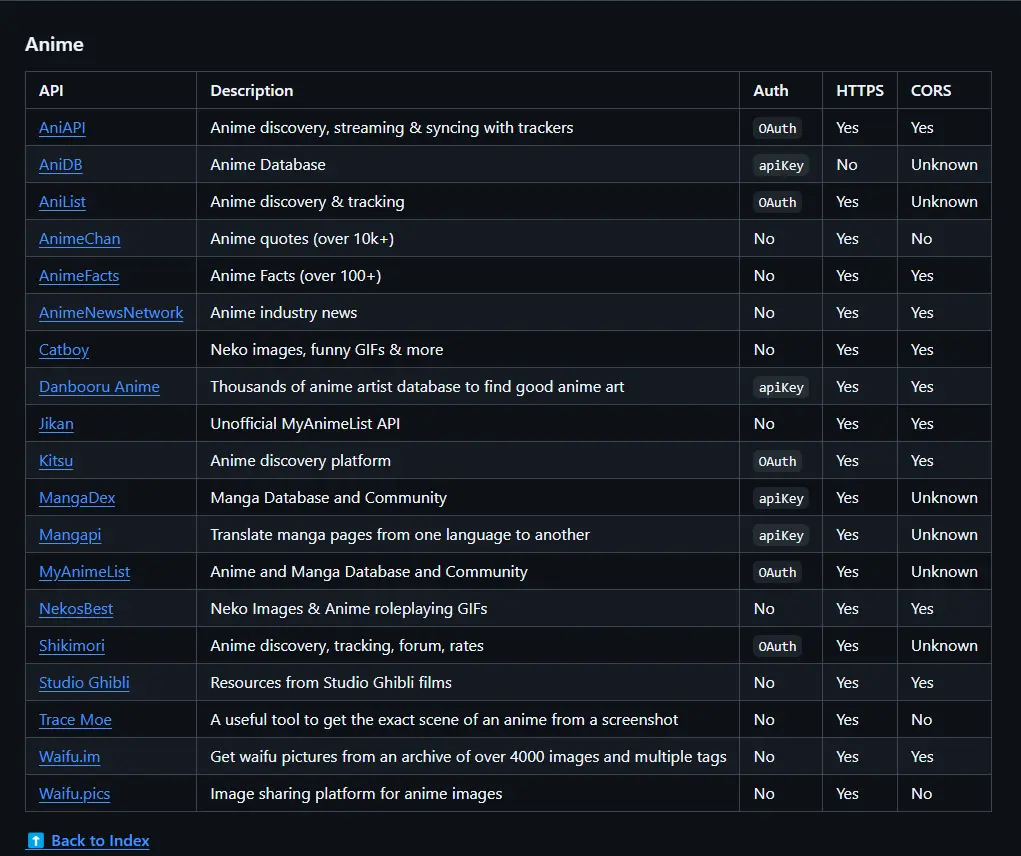Open the AniList link
This screenshot has width=1021, height=856.
pyautogui.click(x=62, y=202)
